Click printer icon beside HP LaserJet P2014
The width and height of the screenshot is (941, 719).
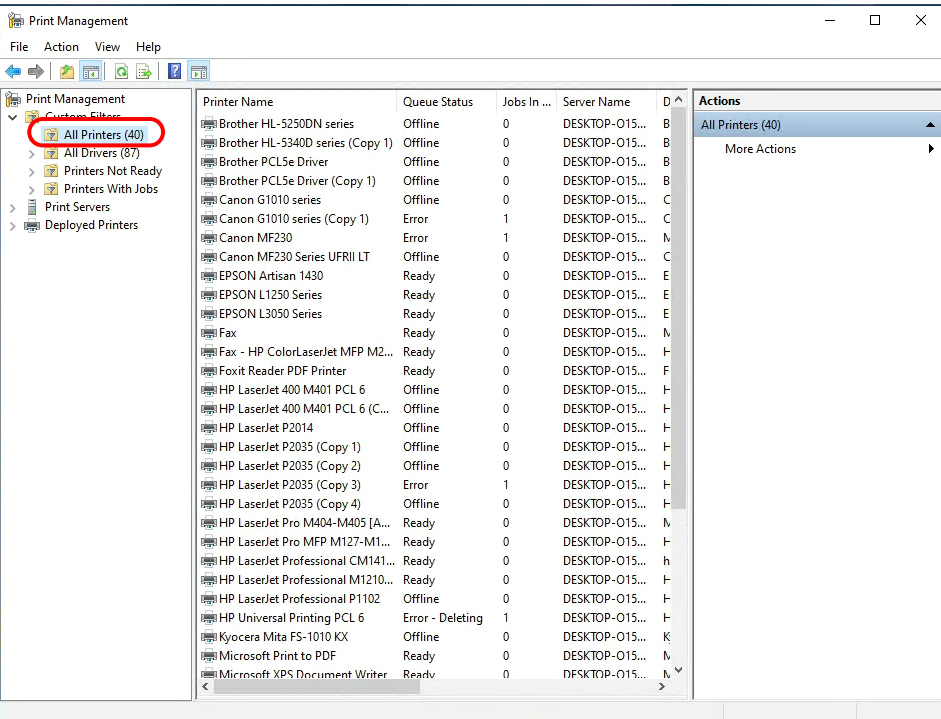click(209, 428)
